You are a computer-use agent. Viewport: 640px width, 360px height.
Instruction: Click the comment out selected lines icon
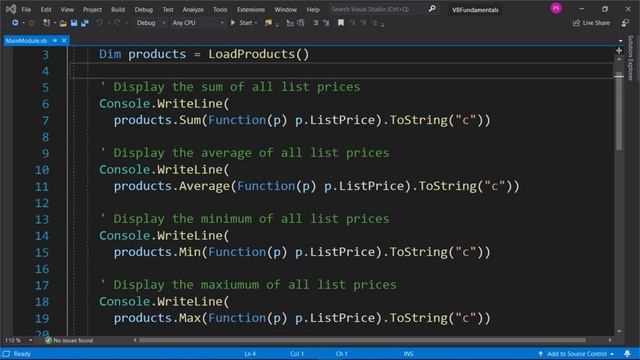click(290, 23)
